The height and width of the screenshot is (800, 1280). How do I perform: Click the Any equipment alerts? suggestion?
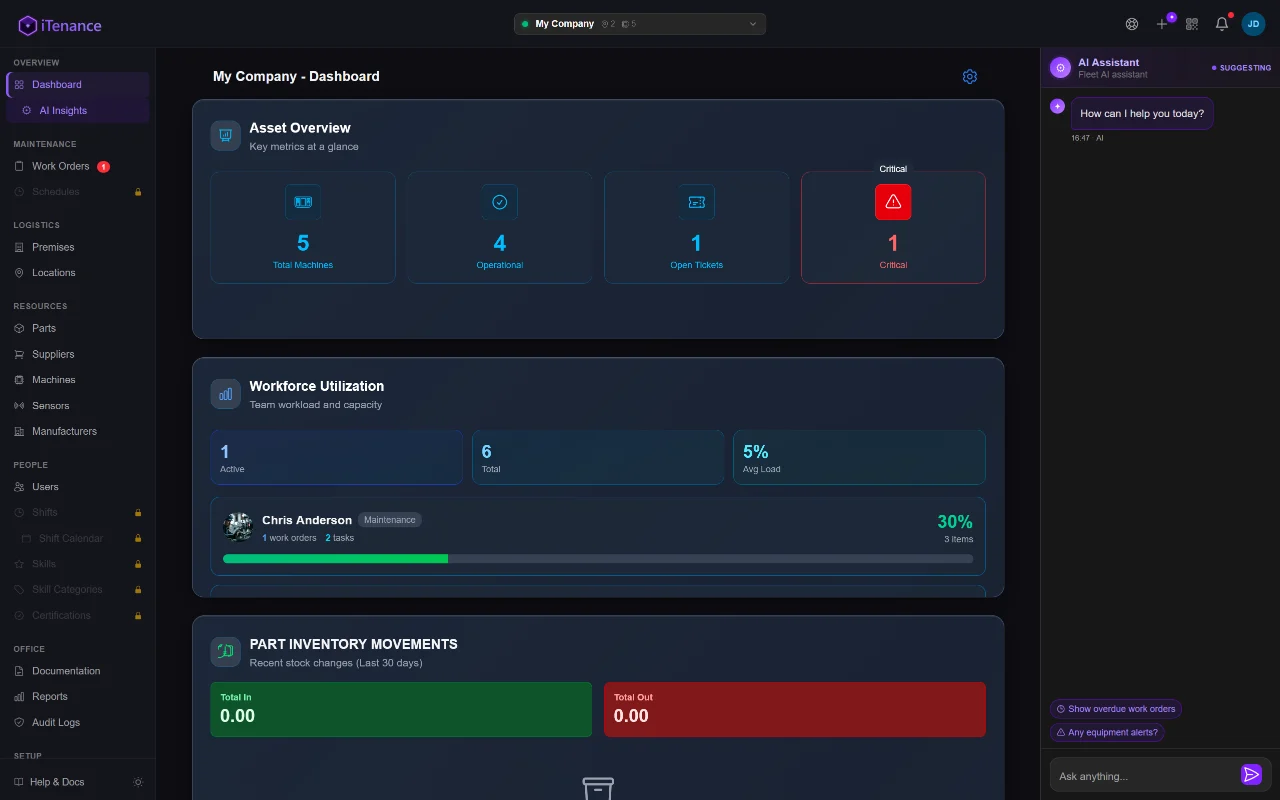(1107, 732)
